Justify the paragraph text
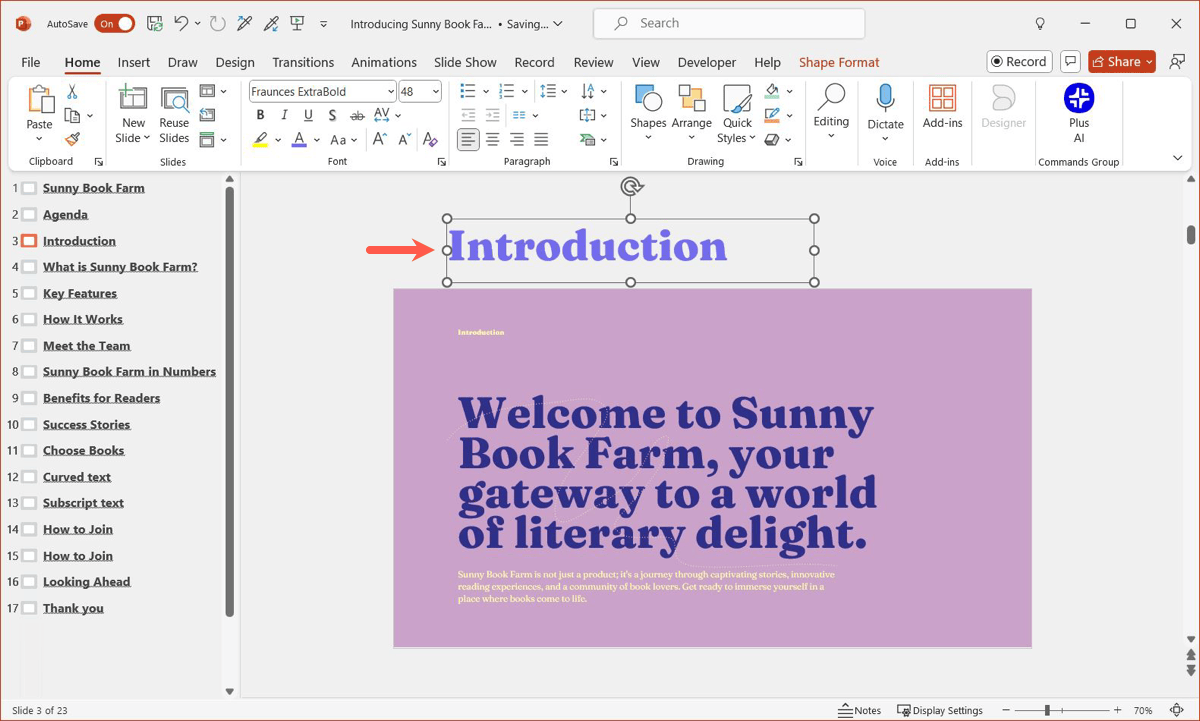Image resolution: width=1200 pixels, height=721 pixels. click(541, 140)
